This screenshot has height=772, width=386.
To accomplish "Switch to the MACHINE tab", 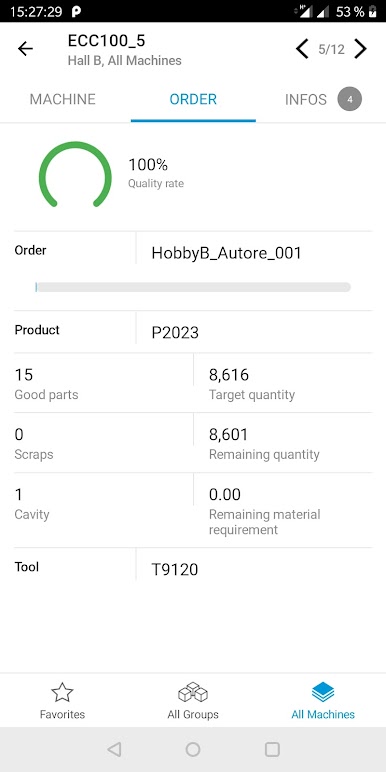I will (x=63, y=99).
